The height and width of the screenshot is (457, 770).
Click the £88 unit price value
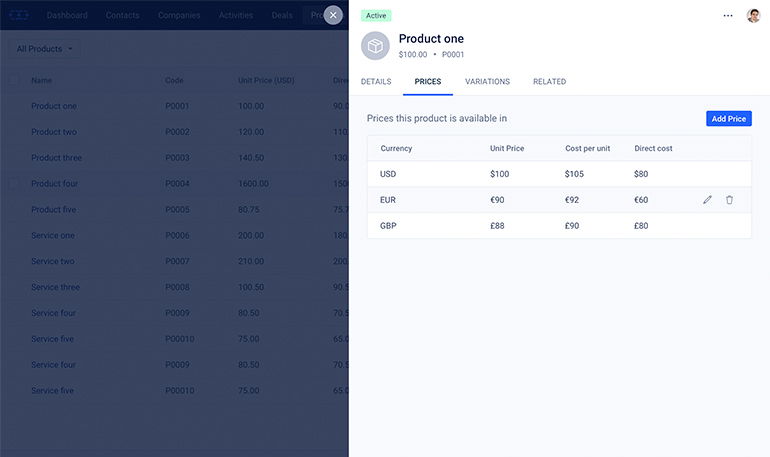[497, 226]
